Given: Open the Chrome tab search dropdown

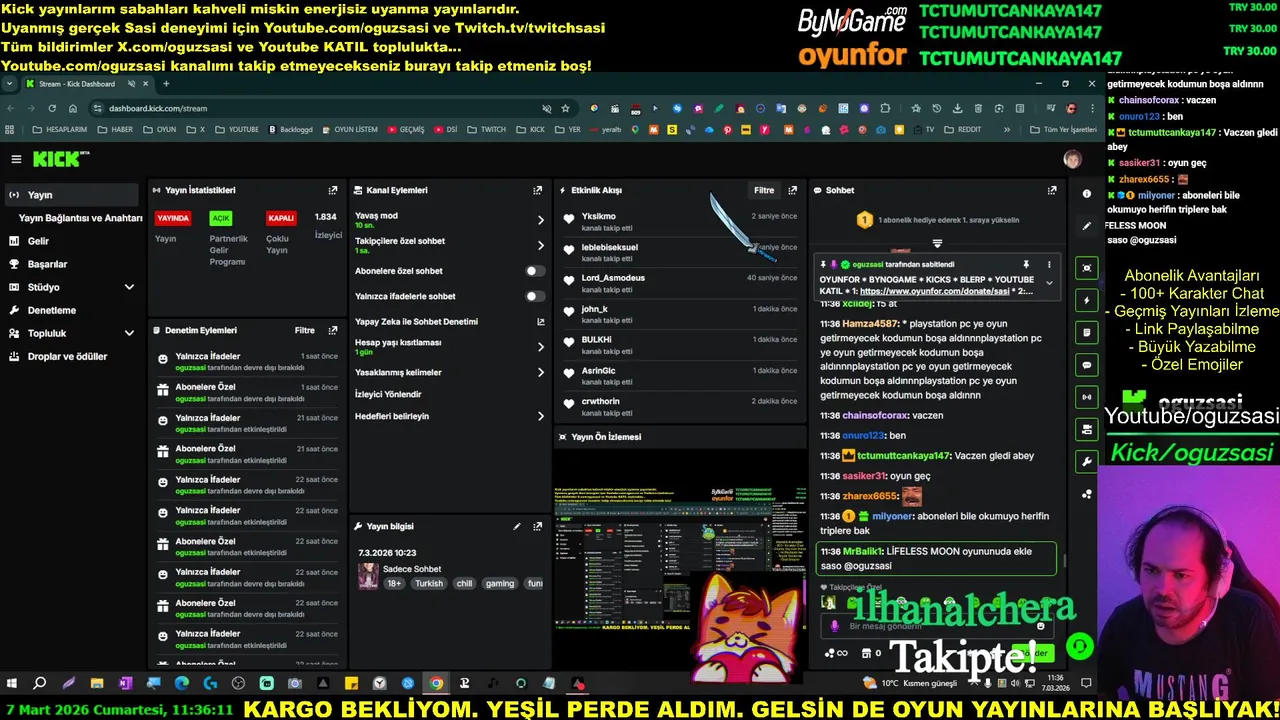Looking at the screenshot, I should pyautogui.click(x=9, y=84).
